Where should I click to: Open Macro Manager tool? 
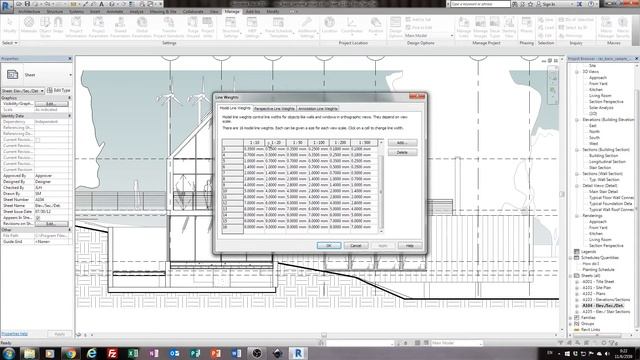(x=606, y=27)
